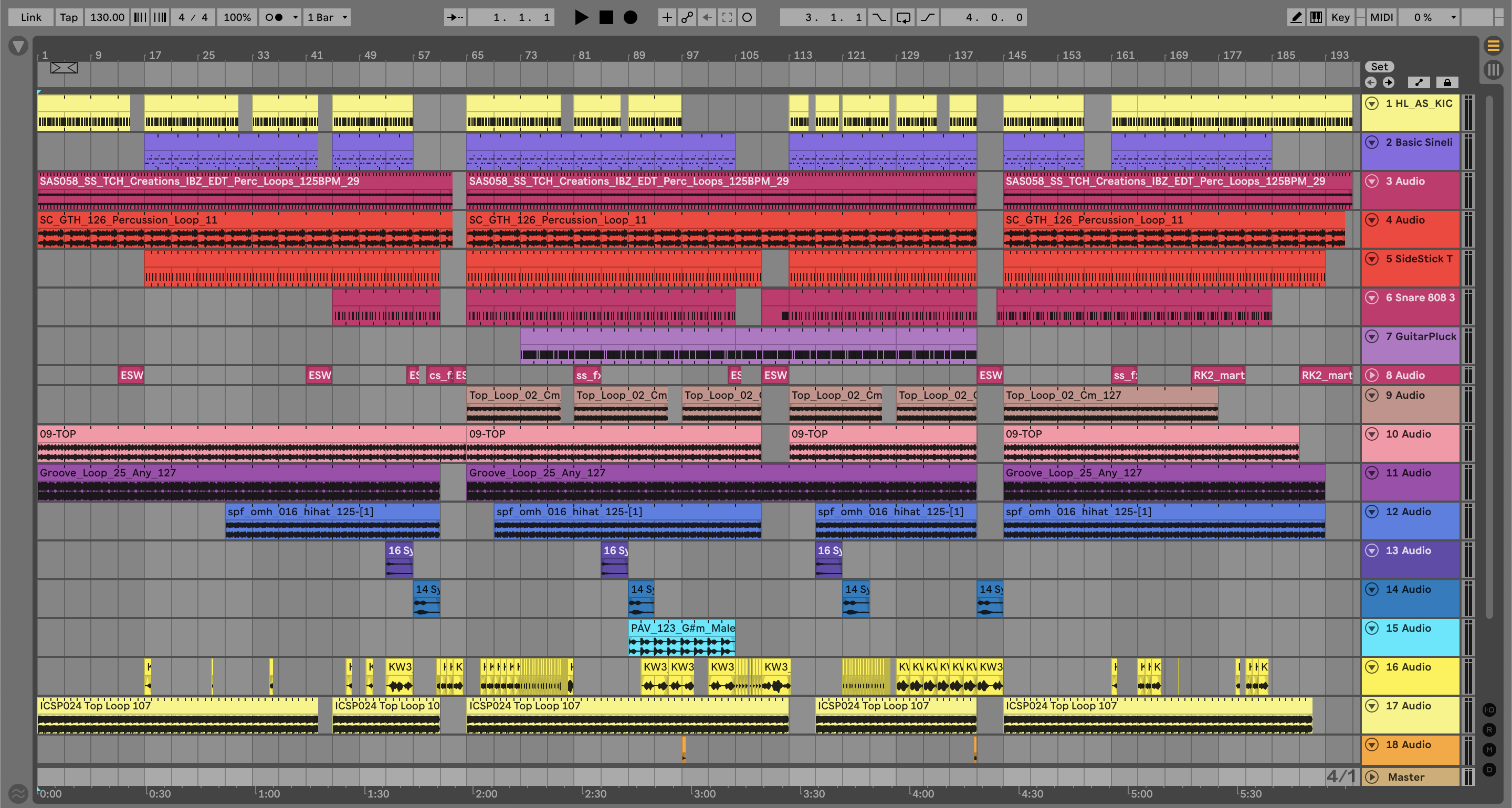Open overview toggle at bottom-left corner
The image size is (1512, 808).
(x=18, y=793)
